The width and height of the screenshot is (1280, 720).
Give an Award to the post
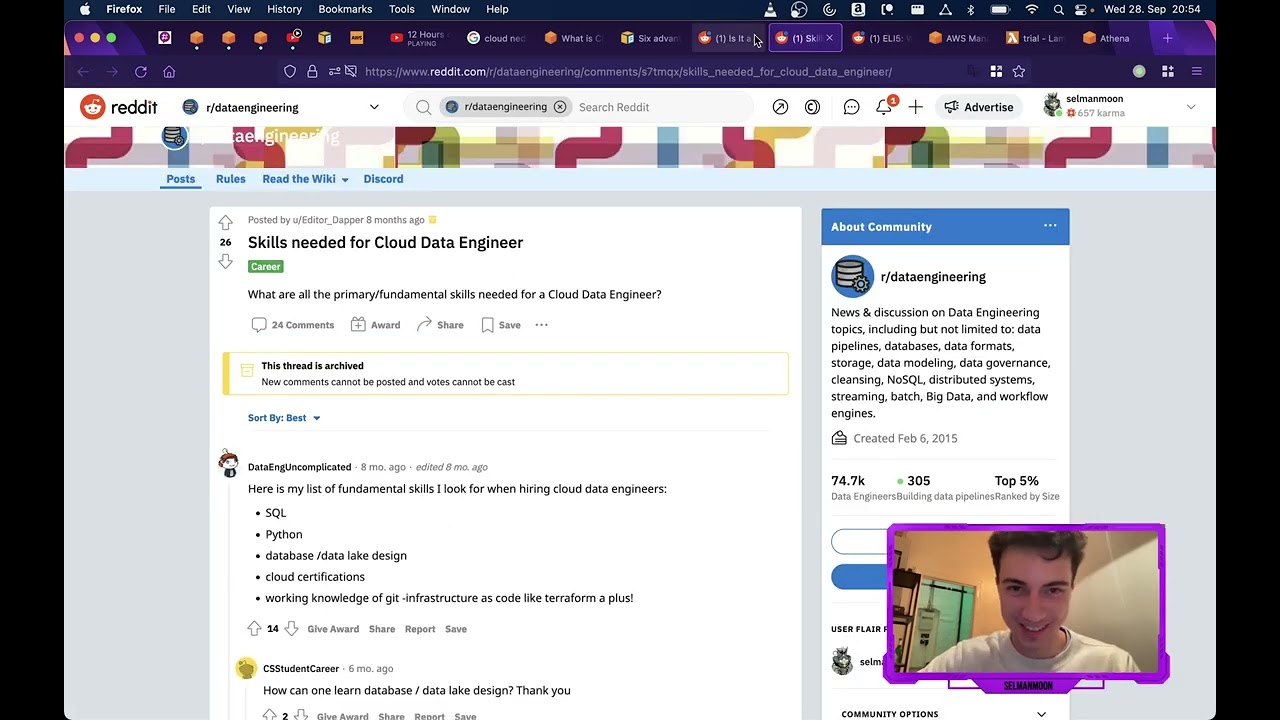375,325
